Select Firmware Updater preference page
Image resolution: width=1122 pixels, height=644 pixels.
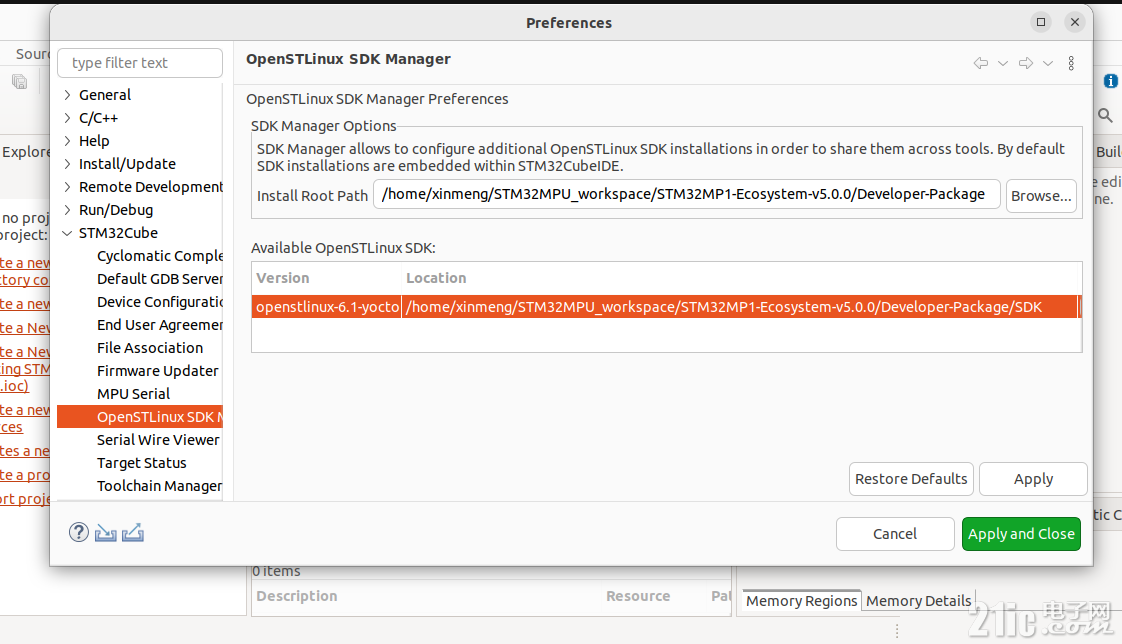point(157,371)
